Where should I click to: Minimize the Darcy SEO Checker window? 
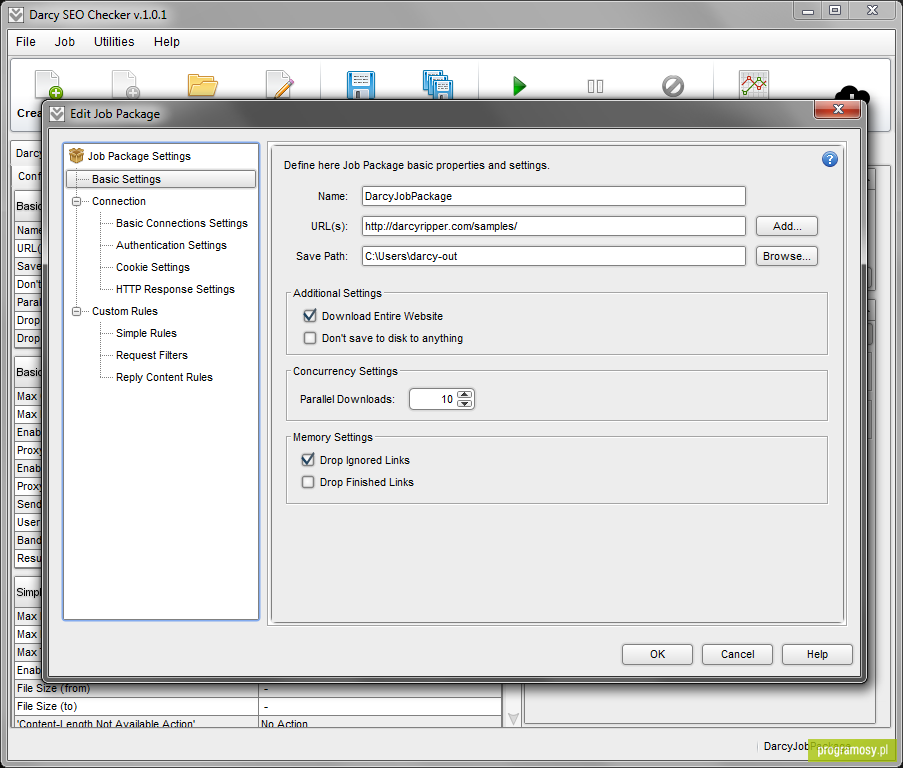point(808,10)
